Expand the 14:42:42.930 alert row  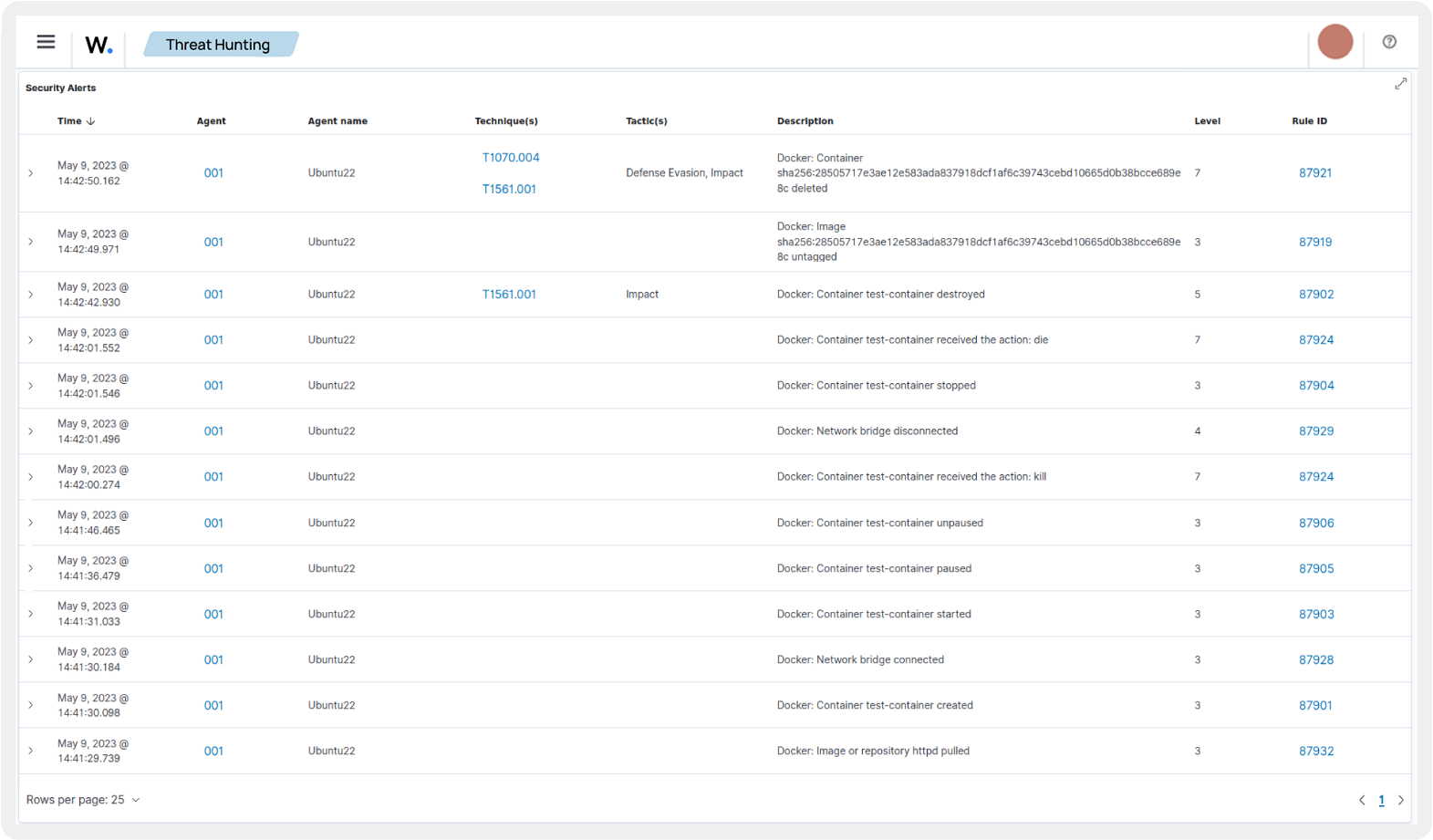click(x=31, y=295)
